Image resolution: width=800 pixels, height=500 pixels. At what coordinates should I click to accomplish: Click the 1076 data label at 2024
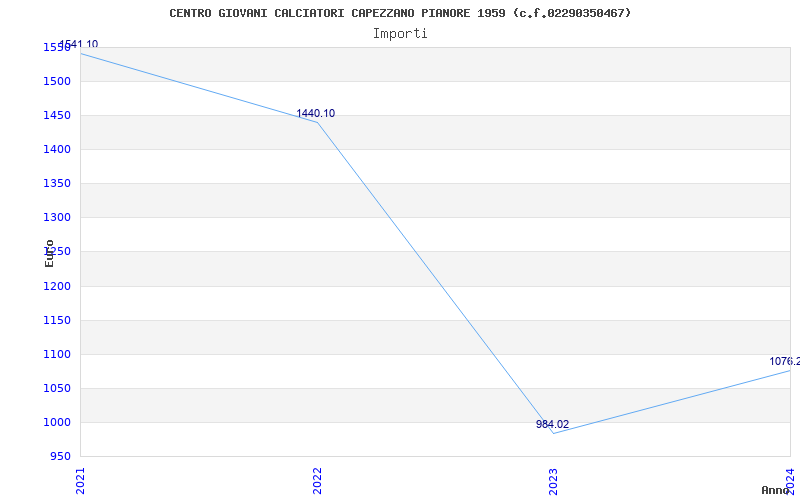[x=785, y=361]
